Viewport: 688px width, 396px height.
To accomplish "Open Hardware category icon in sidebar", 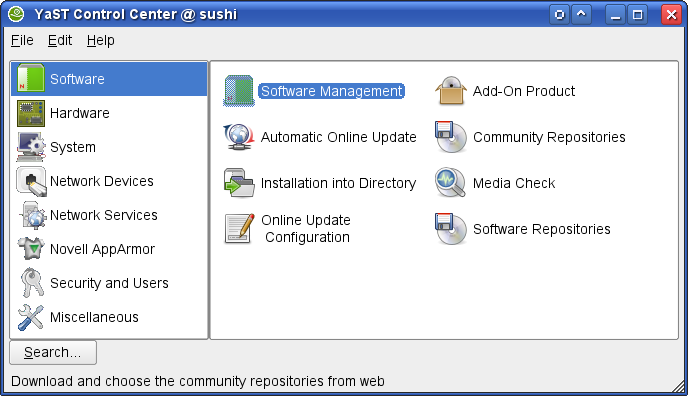I will pos(31,113).
